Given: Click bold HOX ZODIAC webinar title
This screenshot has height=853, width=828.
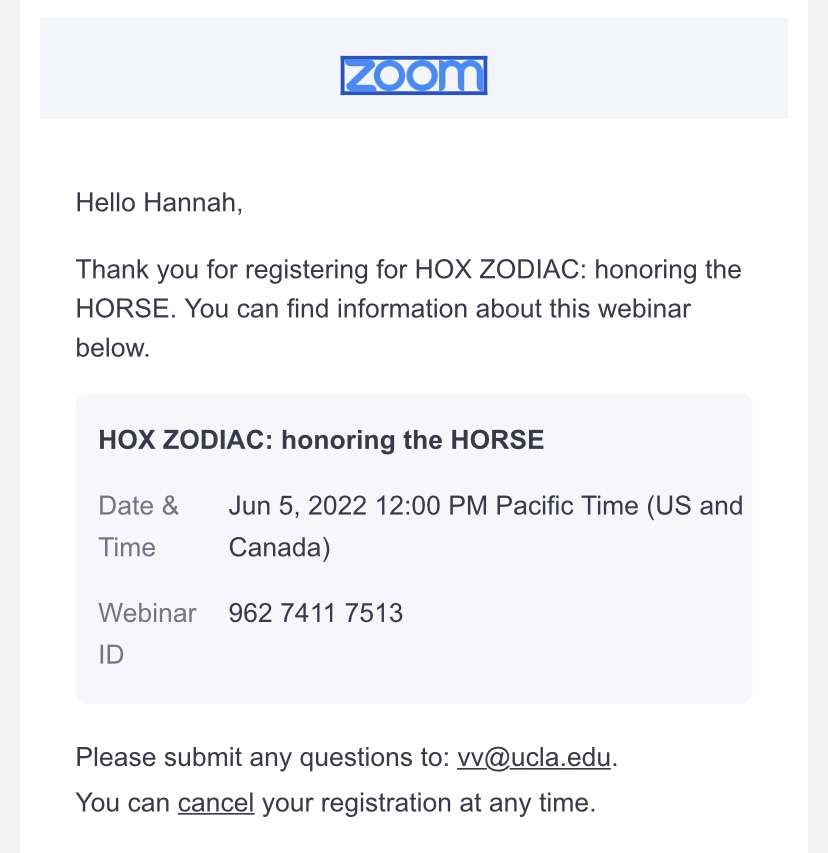Looking at the screenshot, I should point(321,440).
